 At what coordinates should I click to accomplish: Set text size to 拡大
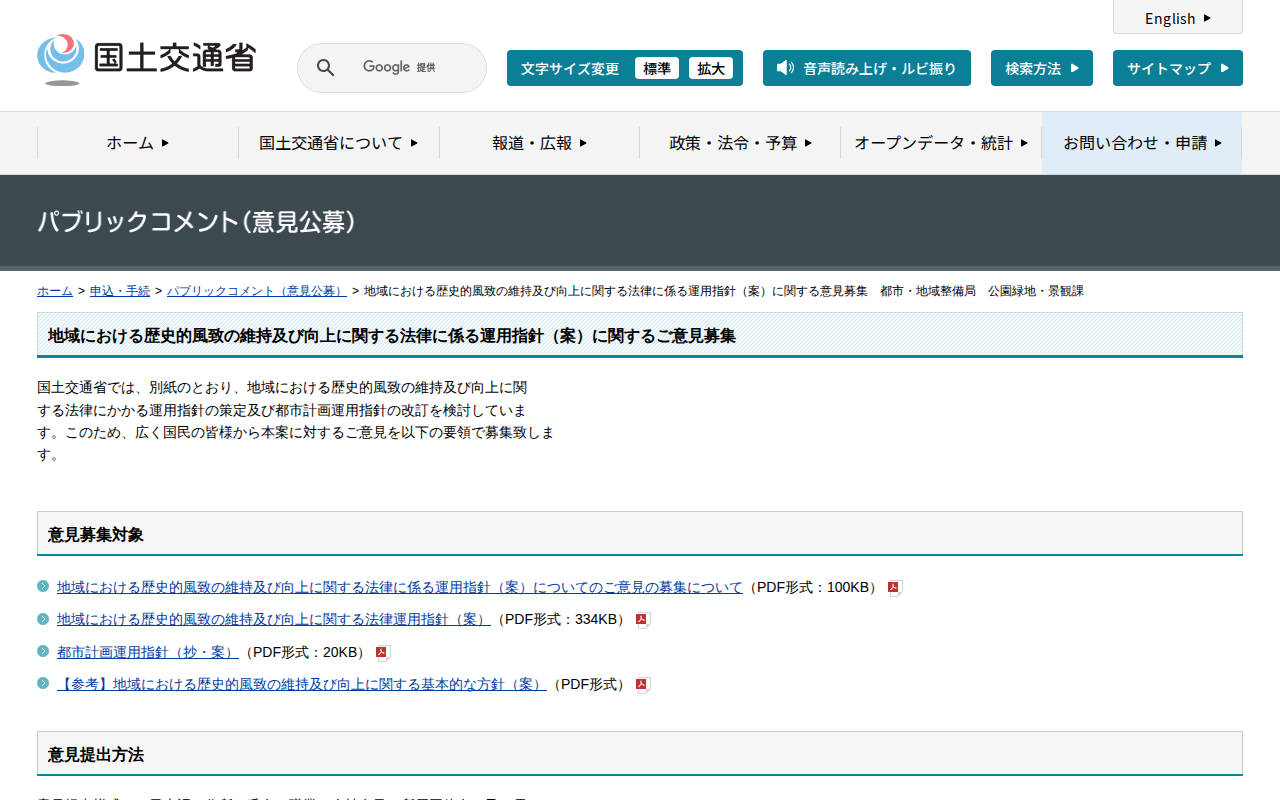(711, 68)
